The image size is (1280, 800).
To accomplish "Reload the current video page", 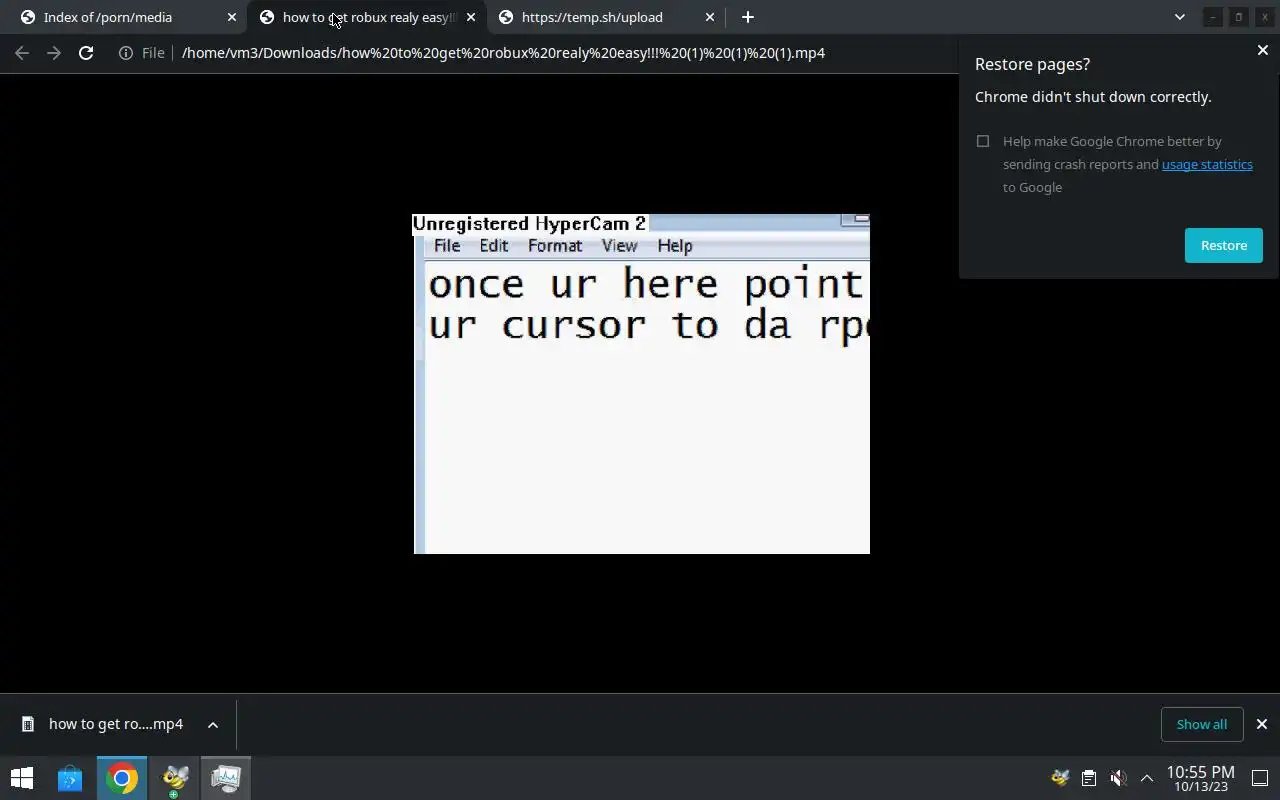I will tap(86, 53).
